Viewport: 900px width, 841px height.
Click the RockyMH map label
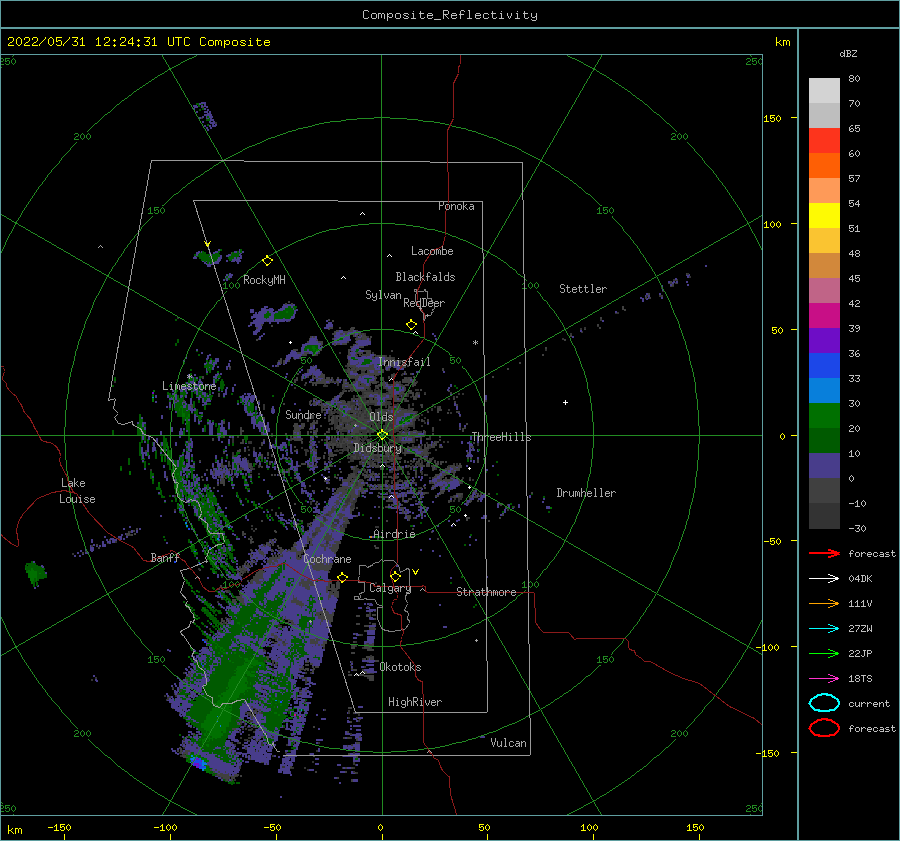tap(264, 280)
